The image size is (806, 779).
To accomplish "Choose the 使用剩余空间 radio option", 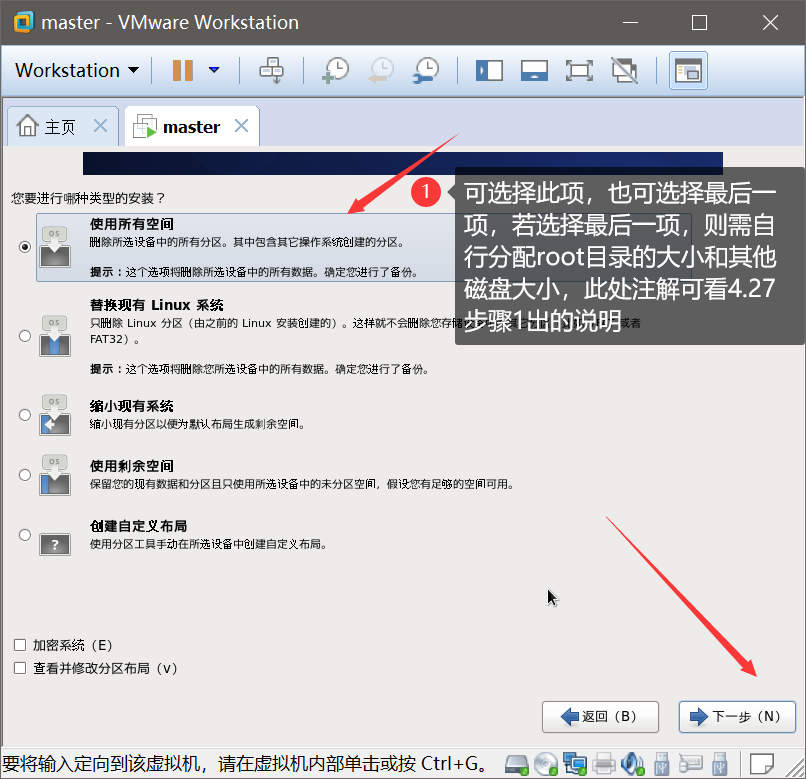I will click(25, 475).
